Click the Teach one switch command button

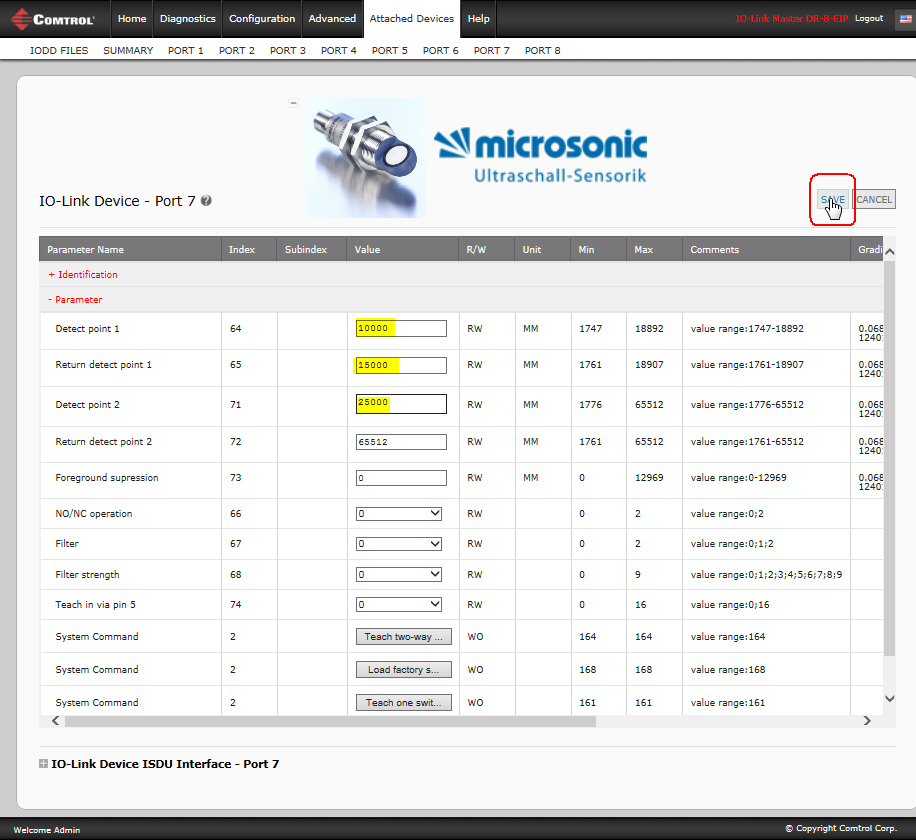tap(404, 703)
